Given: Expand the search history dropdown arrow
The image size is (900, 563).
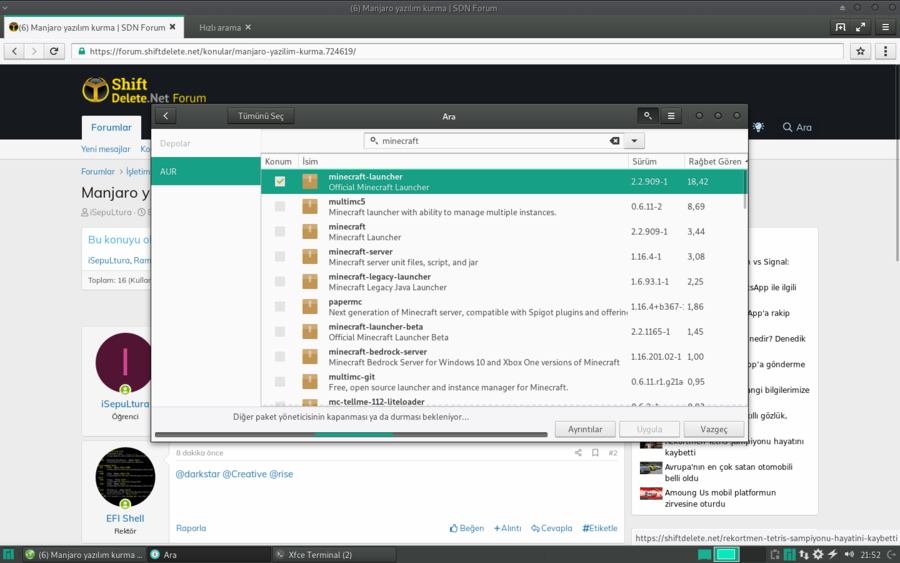Looking at the screenshot, I should [635, 141].
